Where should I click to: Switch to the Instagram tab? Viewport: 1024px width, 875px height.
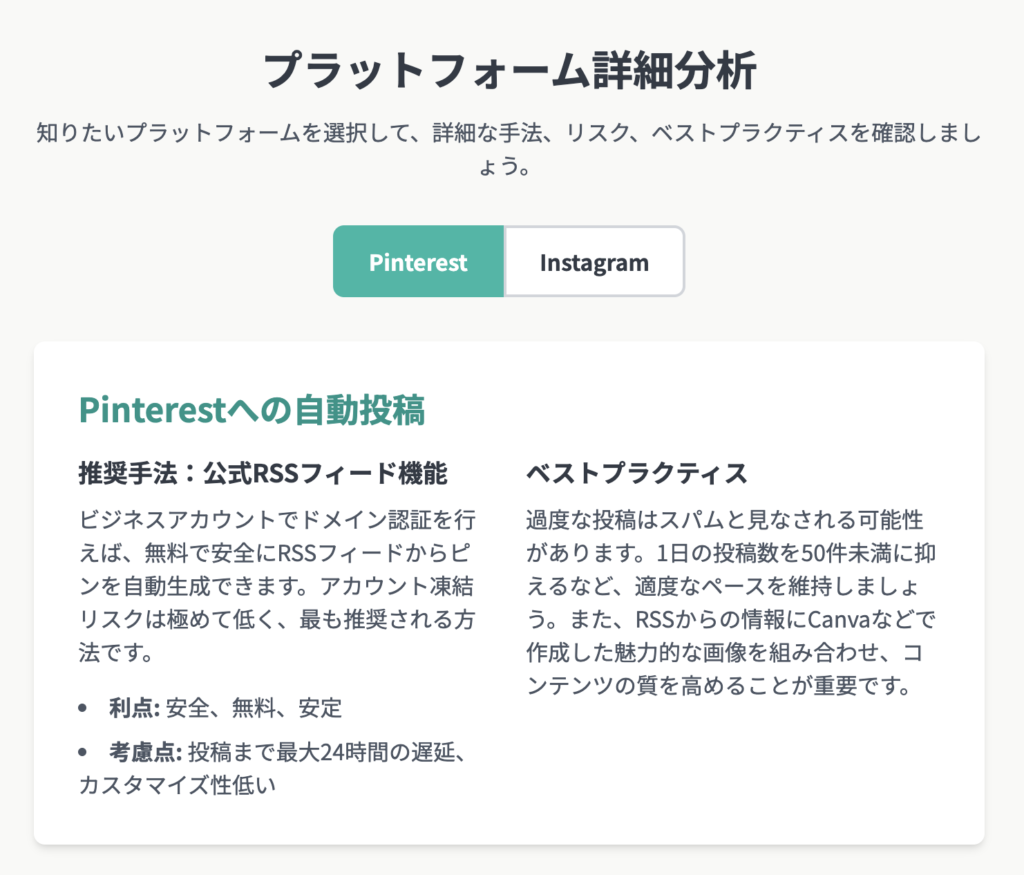coord(594,262)
